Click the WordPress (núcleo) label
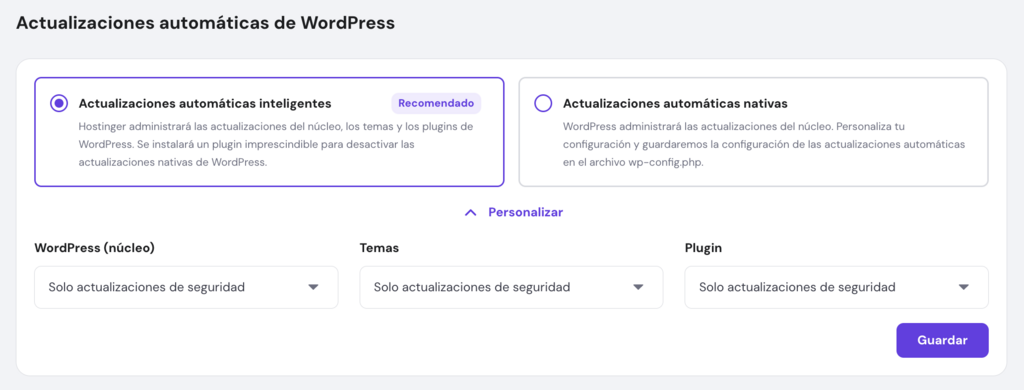The image size is (1024, 390). [95, 248]
